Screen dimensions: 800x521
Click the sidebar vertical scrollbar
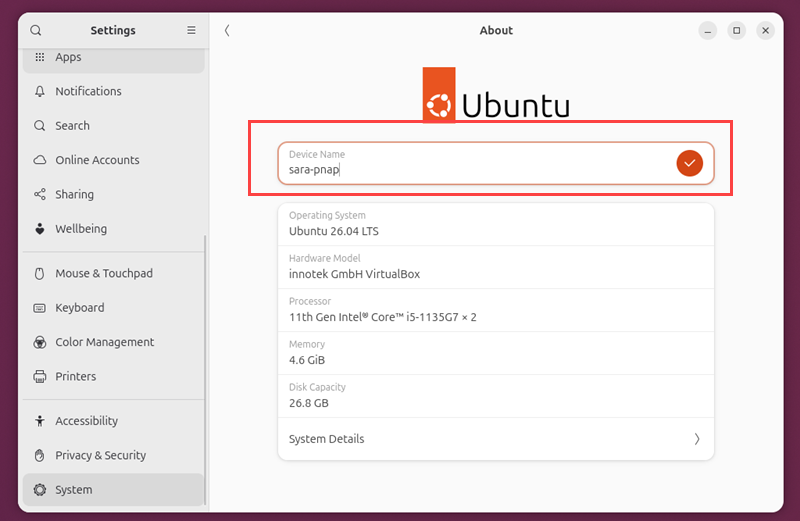[x=206, y=369]
